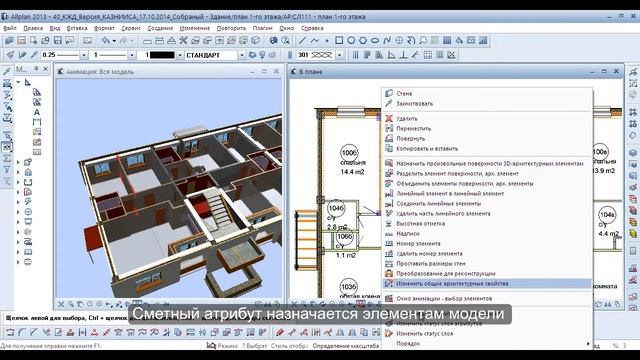640x360 pixels.
Task: Click the light bulb icon in format toolbar
Action: click(x=262, y=55)
